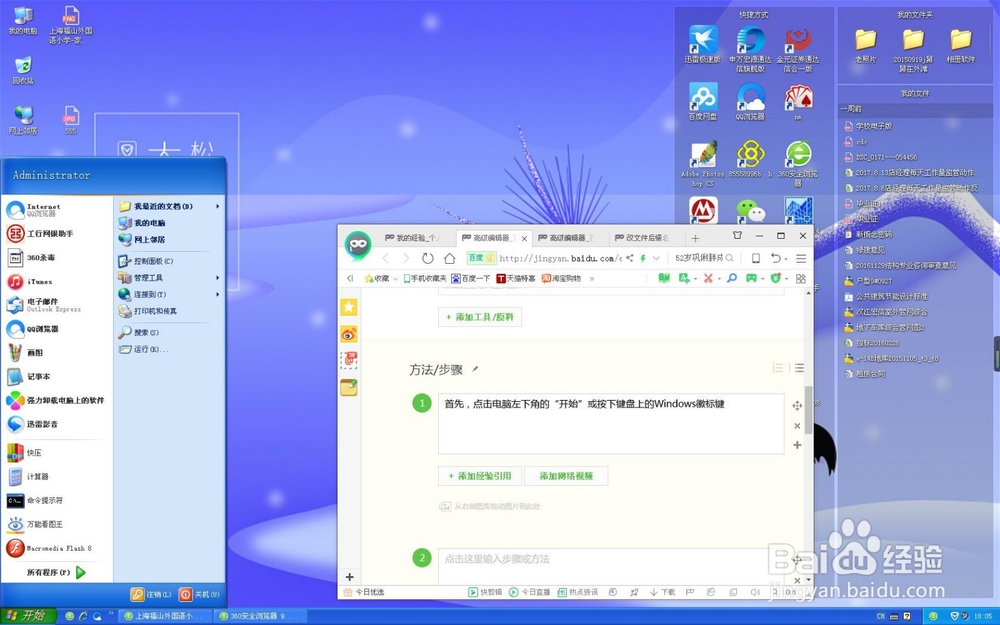The width and height of the screenshot is (1000, 625).
Task: Open the 收藏 favorites dropdown arrow
Action: point(395,279)
